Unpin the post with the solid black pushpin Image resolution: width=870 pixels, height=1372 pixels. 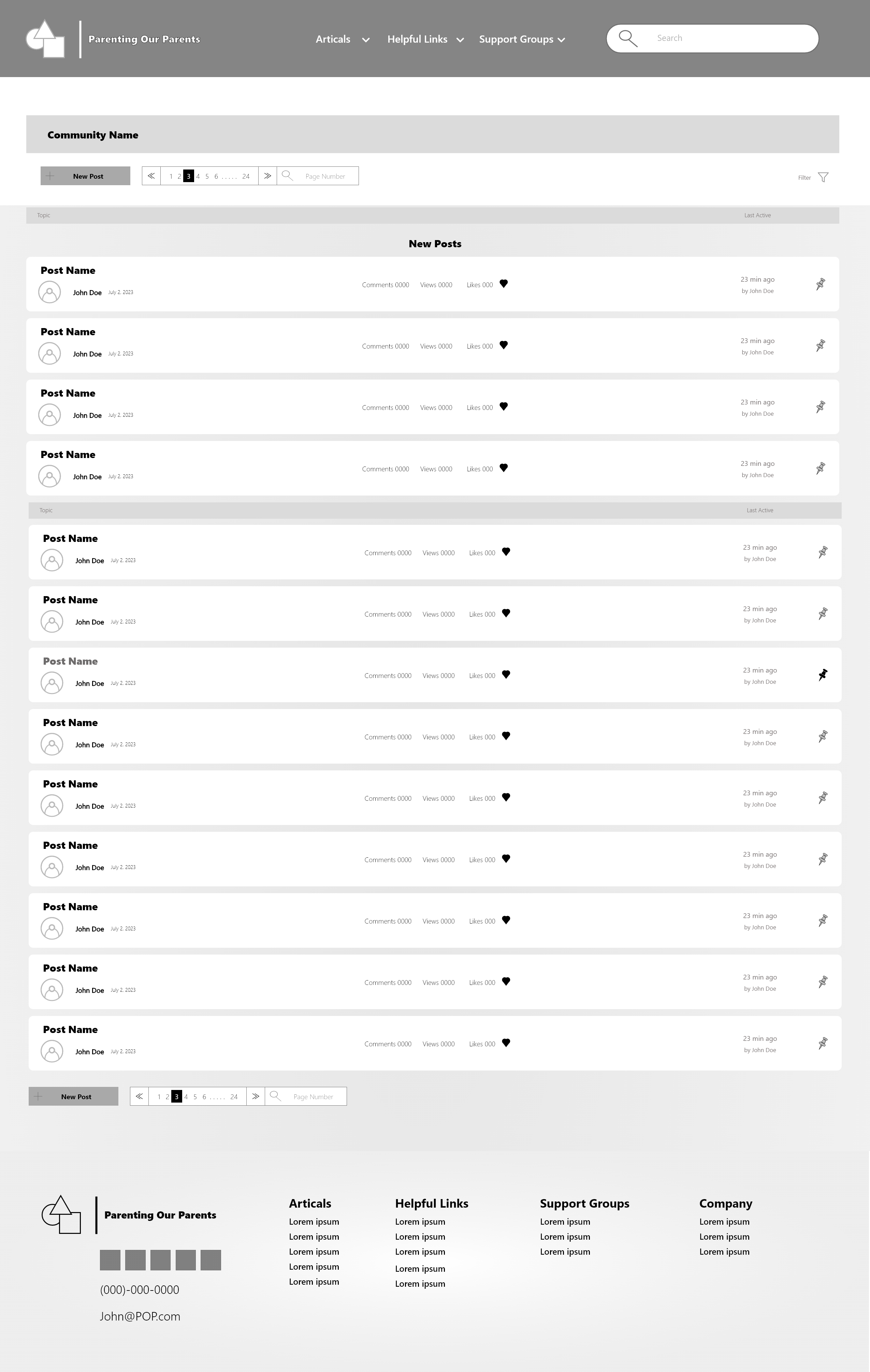[x=823, y=675]
